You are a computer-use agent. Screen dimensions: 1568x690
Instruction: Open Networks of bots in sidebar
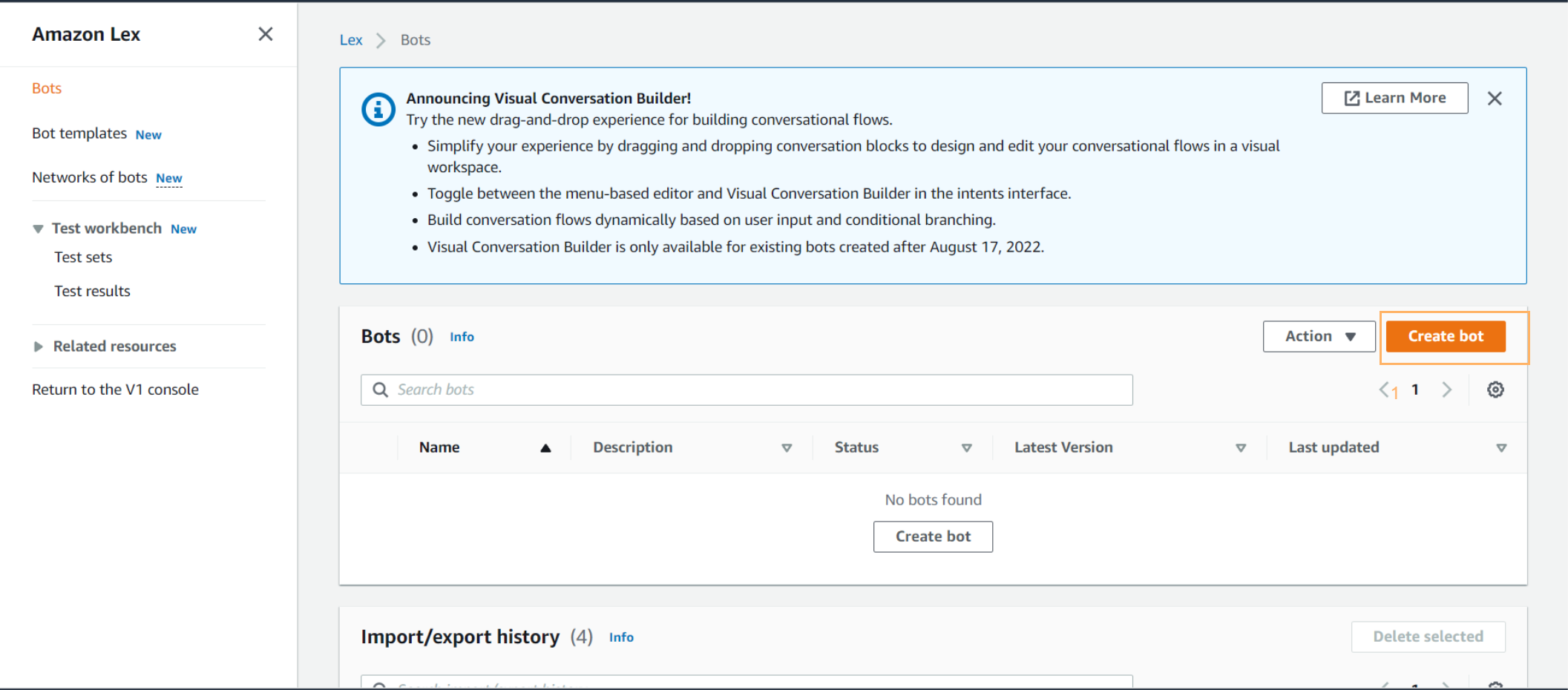(x=90, y=177)
